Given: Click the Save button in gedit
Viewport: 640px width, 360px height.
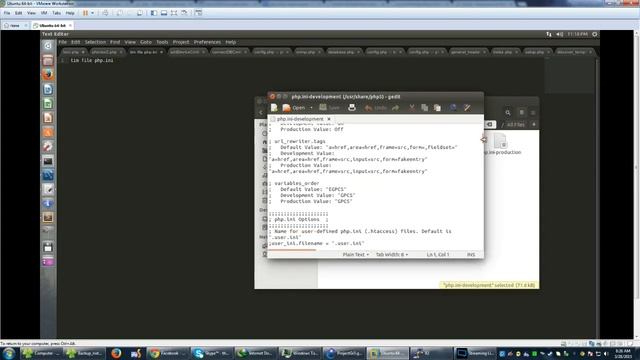Looking at the screenshot, I should pos(329,108).
